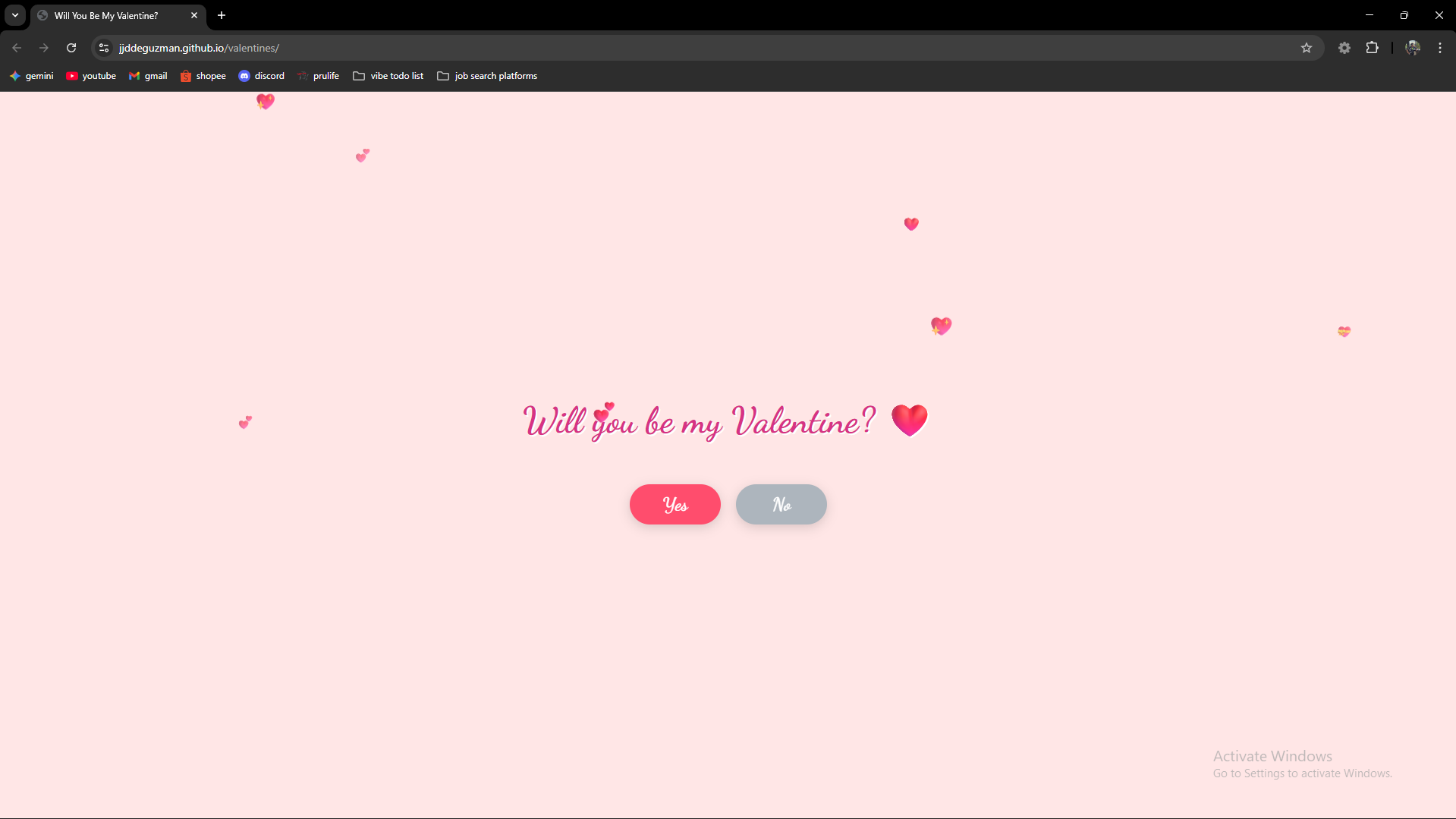Click the browser profile avatar
Viewport: 1456px width, 819px height.
tap(1412, 47)
